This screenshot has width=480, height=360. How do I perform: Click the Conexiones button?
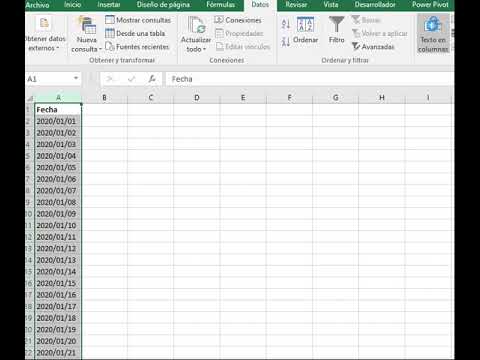click(x=238, y=20)
